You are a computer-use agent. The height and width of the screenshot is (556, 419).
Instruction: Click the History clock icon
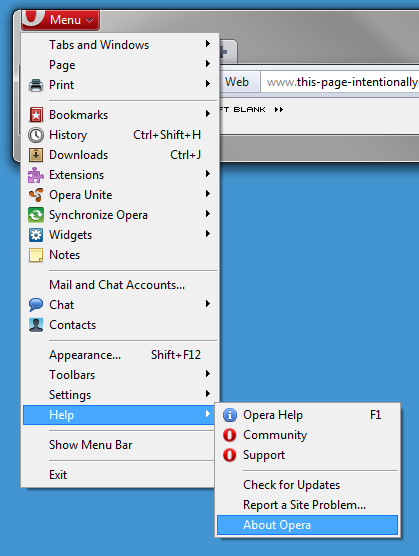point(36,135)
